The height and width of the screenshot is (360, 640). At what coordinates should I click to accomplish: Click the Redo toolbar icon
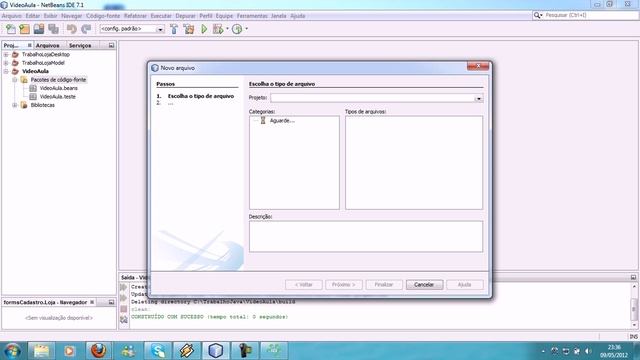86,29
